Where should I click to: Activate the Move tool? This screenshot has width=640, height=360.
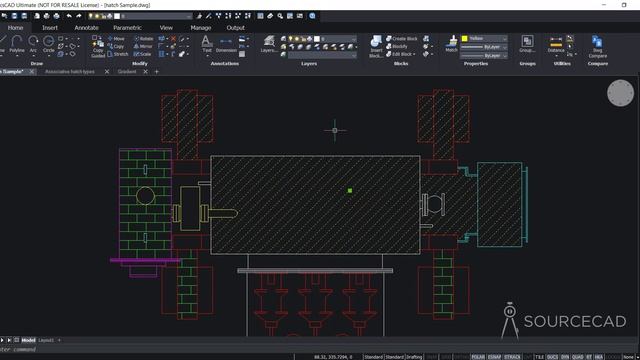tap(116, 38)
